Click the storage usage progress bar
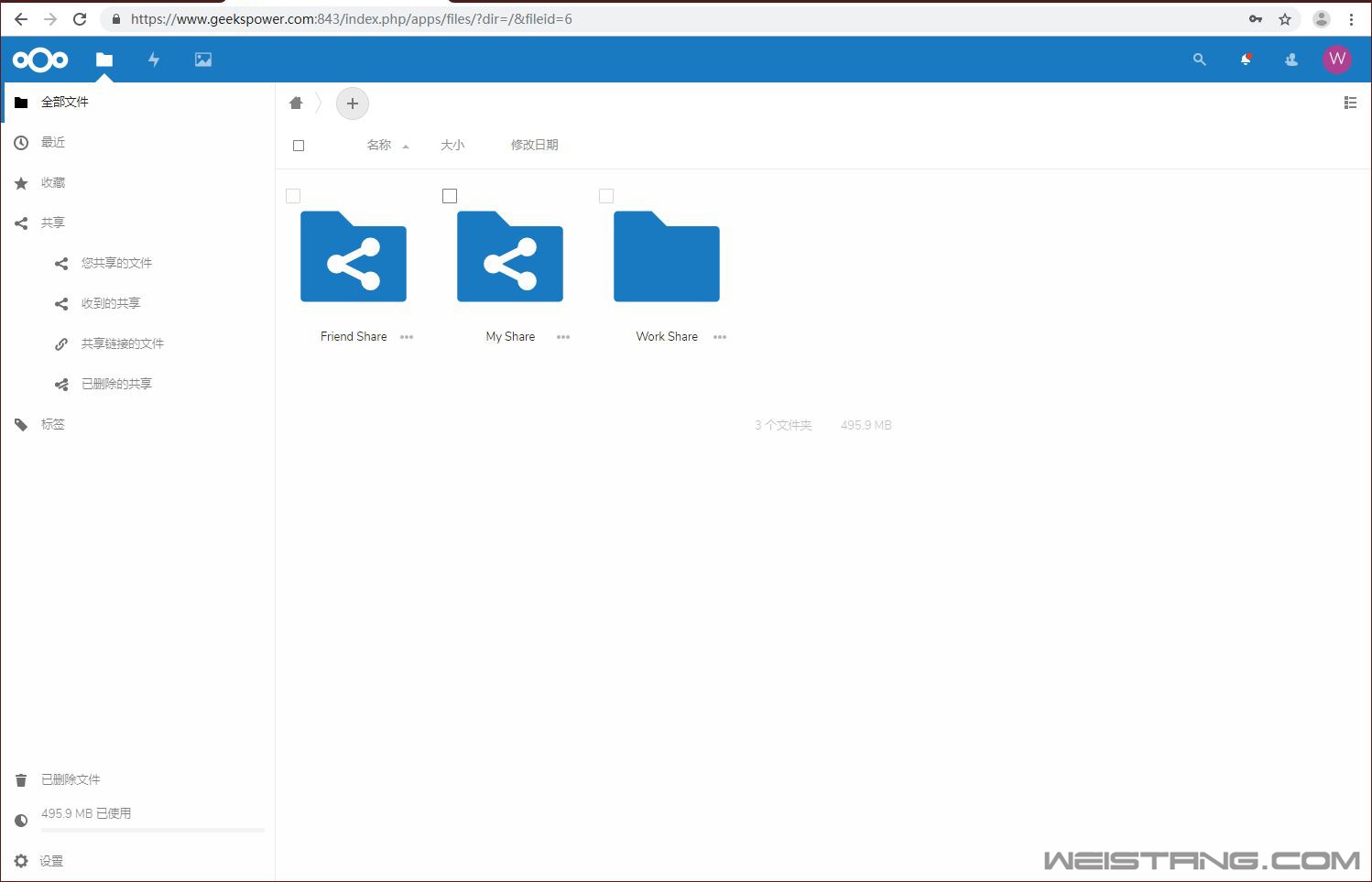The width and height of the screenshot is (1372, 882). click(x=152, y=831)
